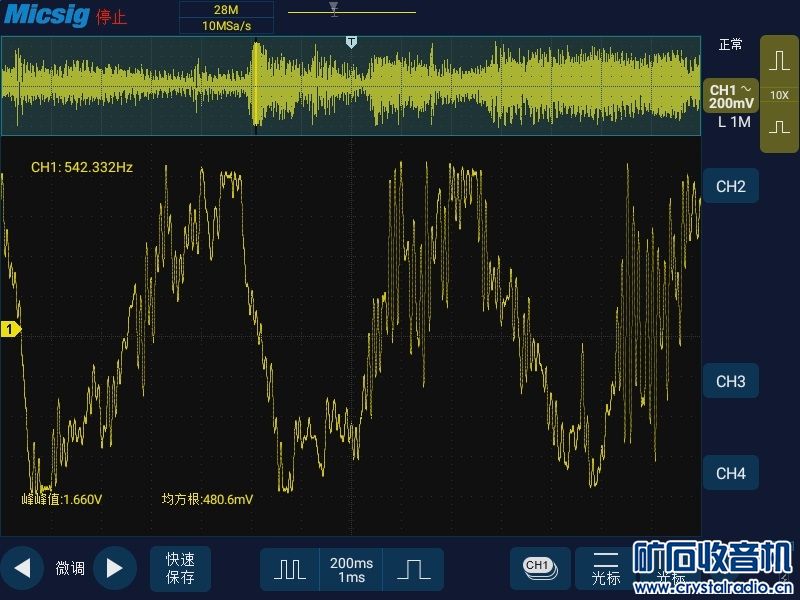The height and width of the screenshot is (600, 800).
Task: Decrease CH1 vertical scale with the bottom pulse icon
Action: 779,128
